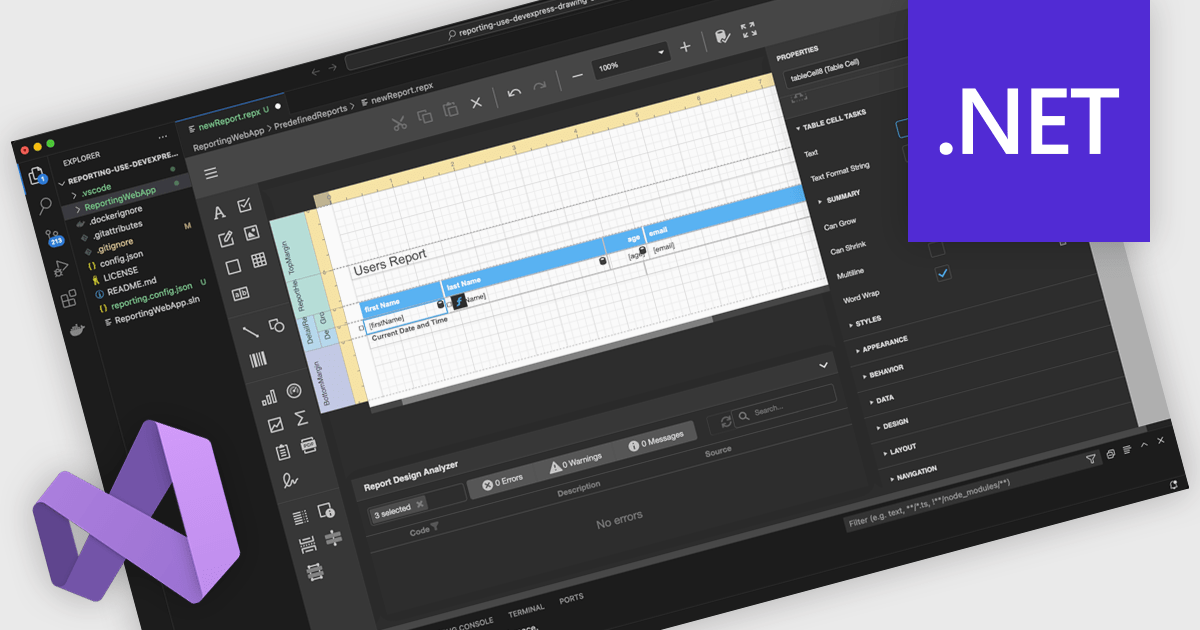
Task: Expand the Appearance properties section
Action: click(883, 343)
